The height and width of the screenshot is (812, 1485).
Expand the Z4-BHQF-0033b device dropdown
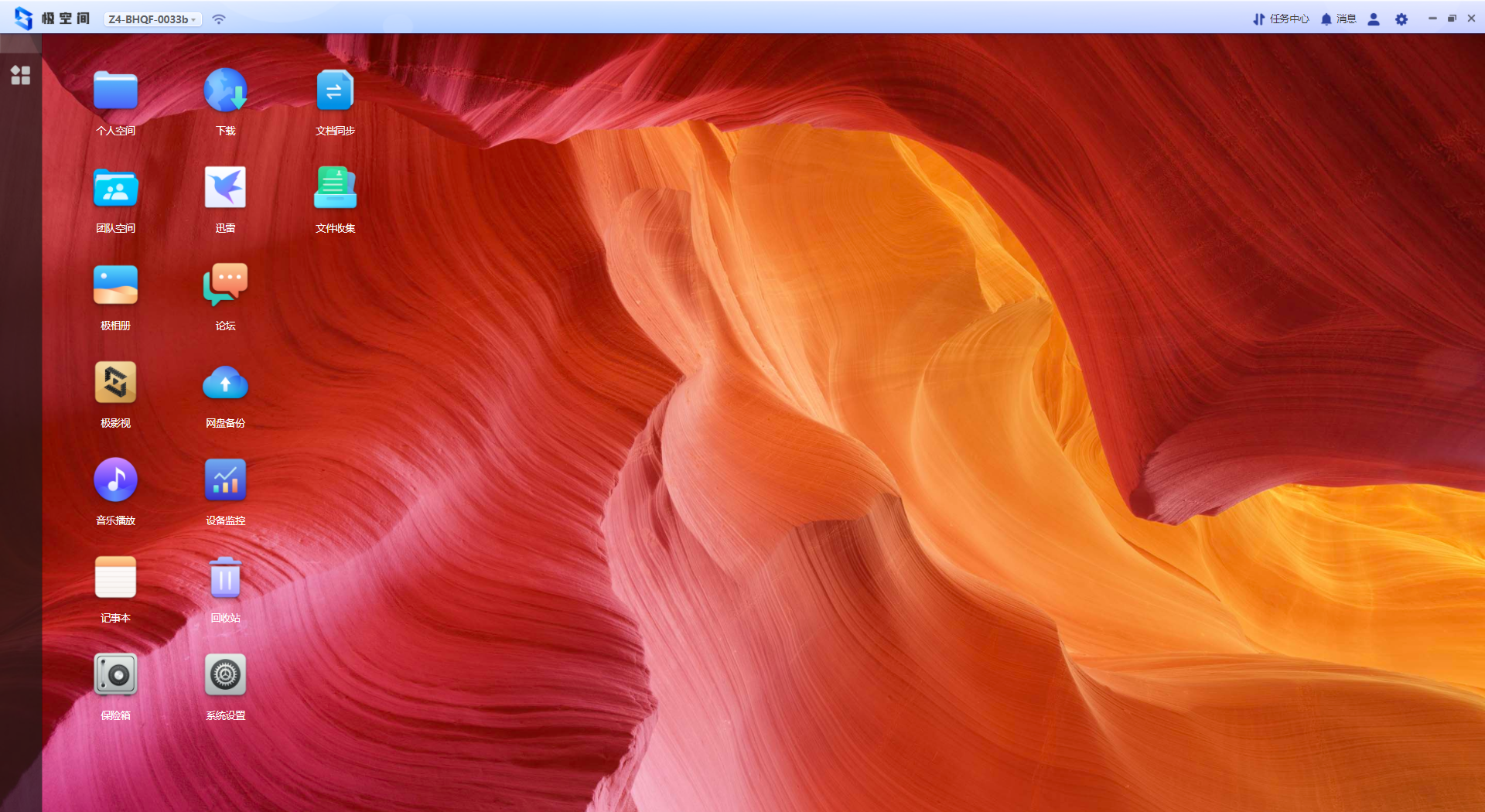152,19
